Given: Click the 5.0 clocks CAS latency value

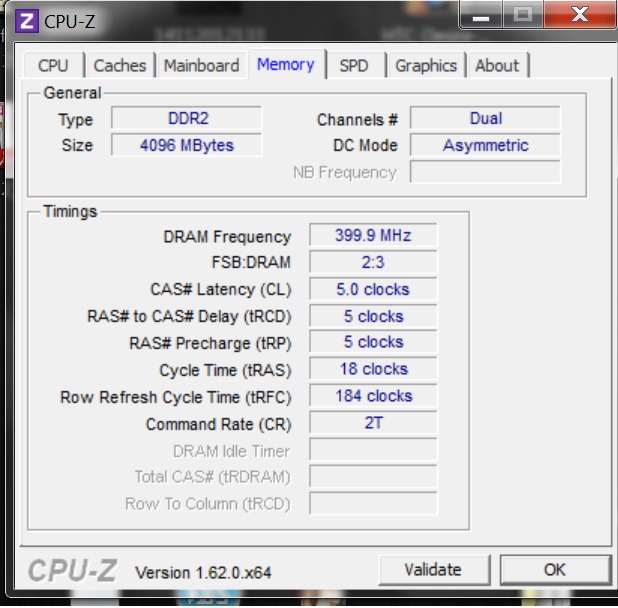Looking at the screenshot, I should [373, 289].
